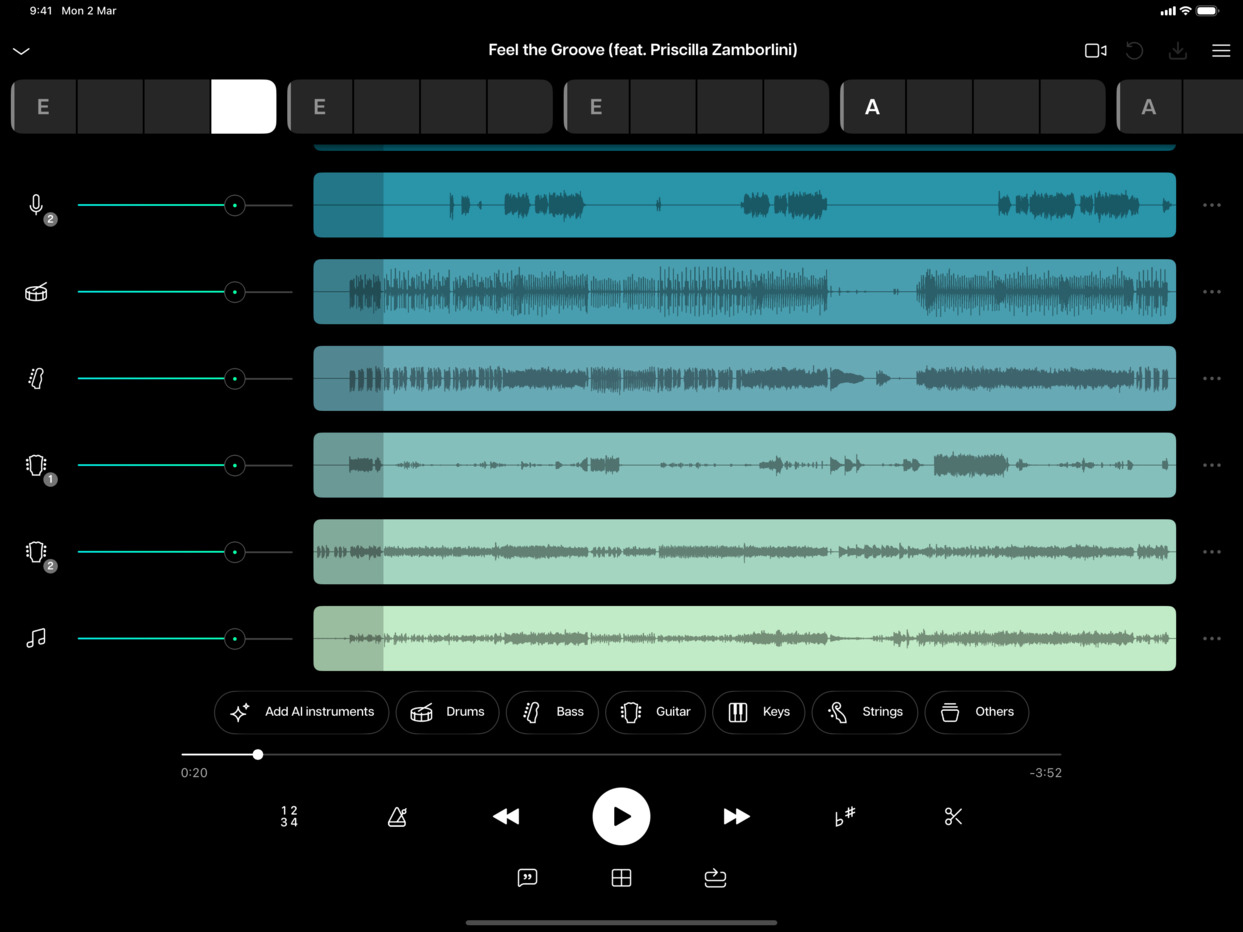1243x932 pixels.
Task: Open the video recording feature
Action: click(x=1094, y=50)
